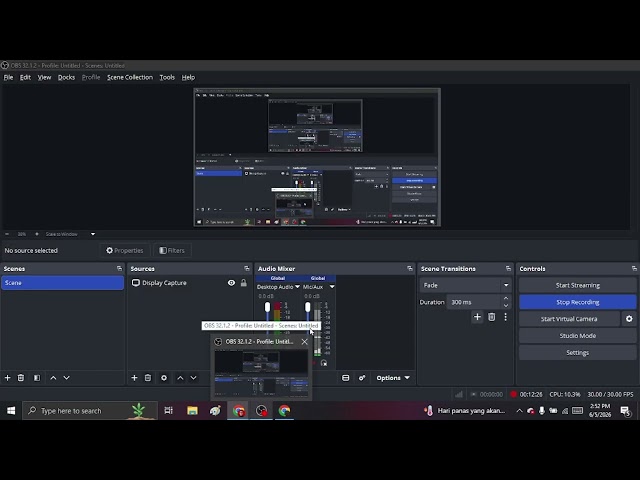
Task: Toggle microphone icon in system tray
Action: click(x=542, y=411)
